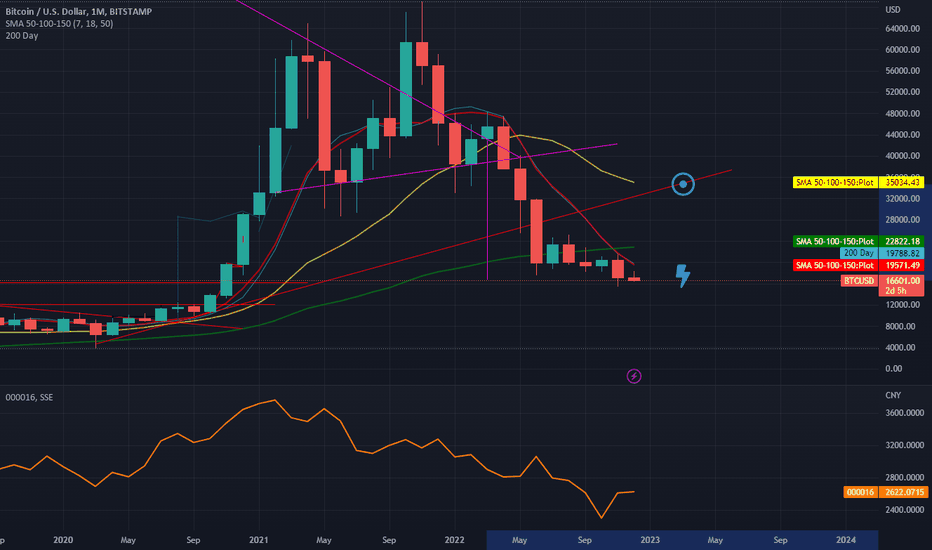Click the 2022 time axis label
Screen dimensions: 932x550
(x=454, y=540)
